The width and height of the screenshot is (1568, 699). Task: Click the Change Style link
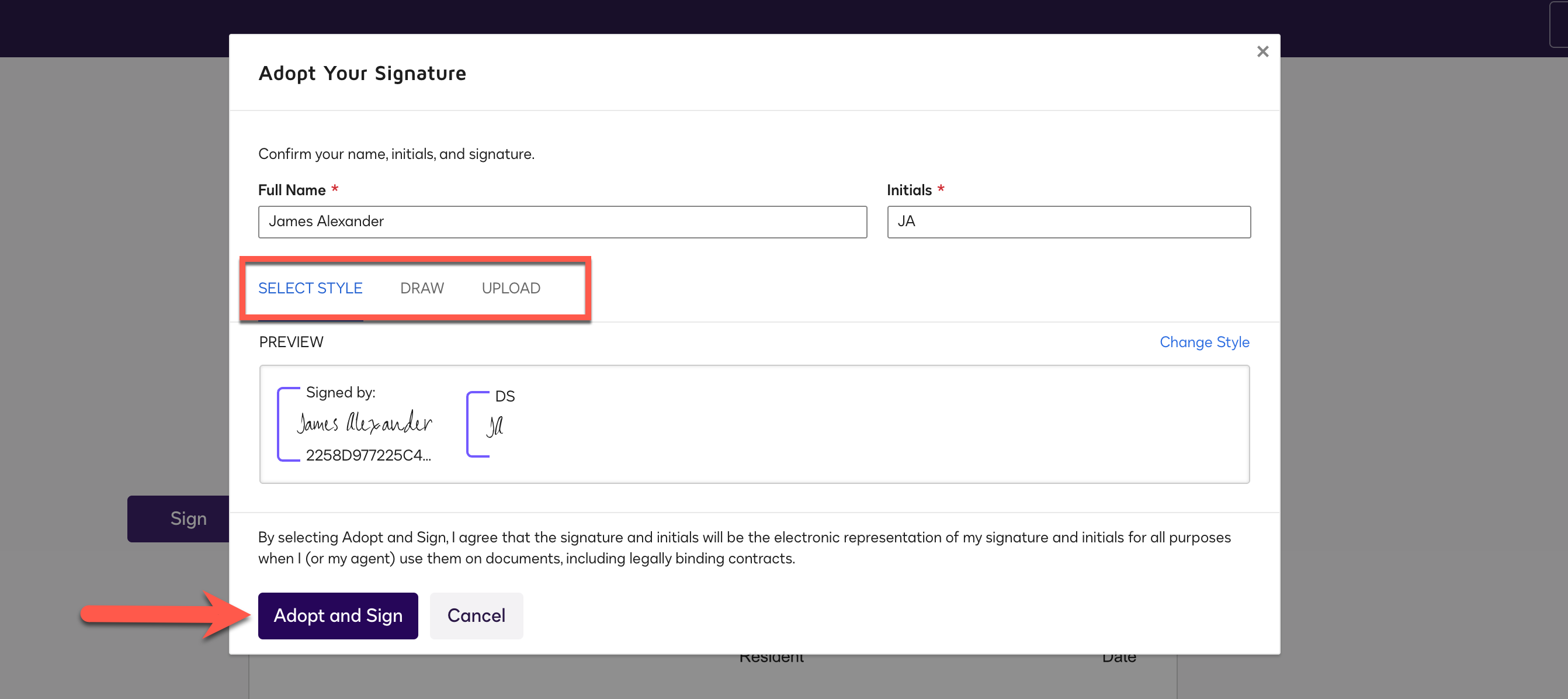coord(1203,342)
